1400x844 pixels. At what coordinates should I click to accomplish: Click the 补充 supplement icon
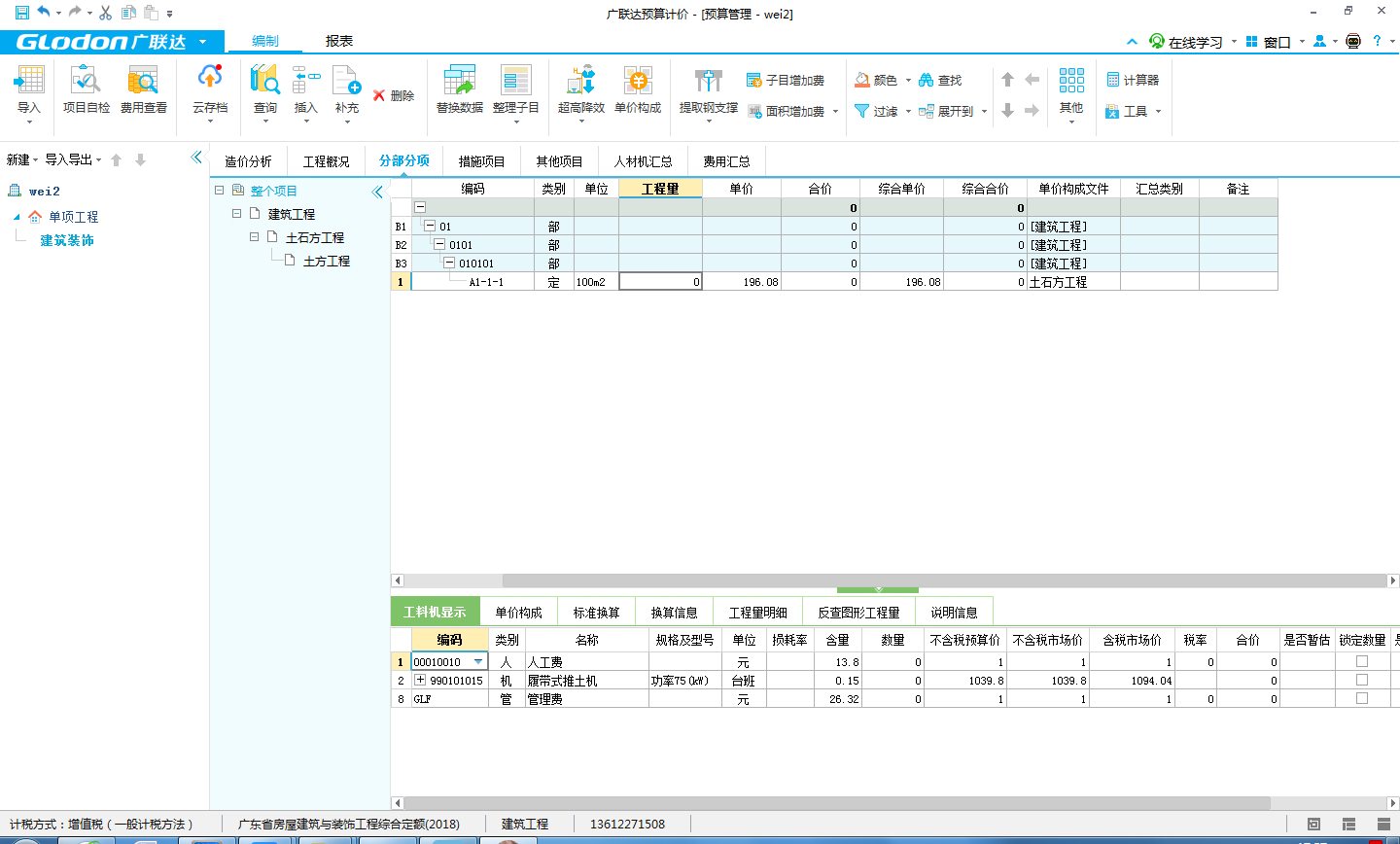pyautogui.click(x=347, y=80)
